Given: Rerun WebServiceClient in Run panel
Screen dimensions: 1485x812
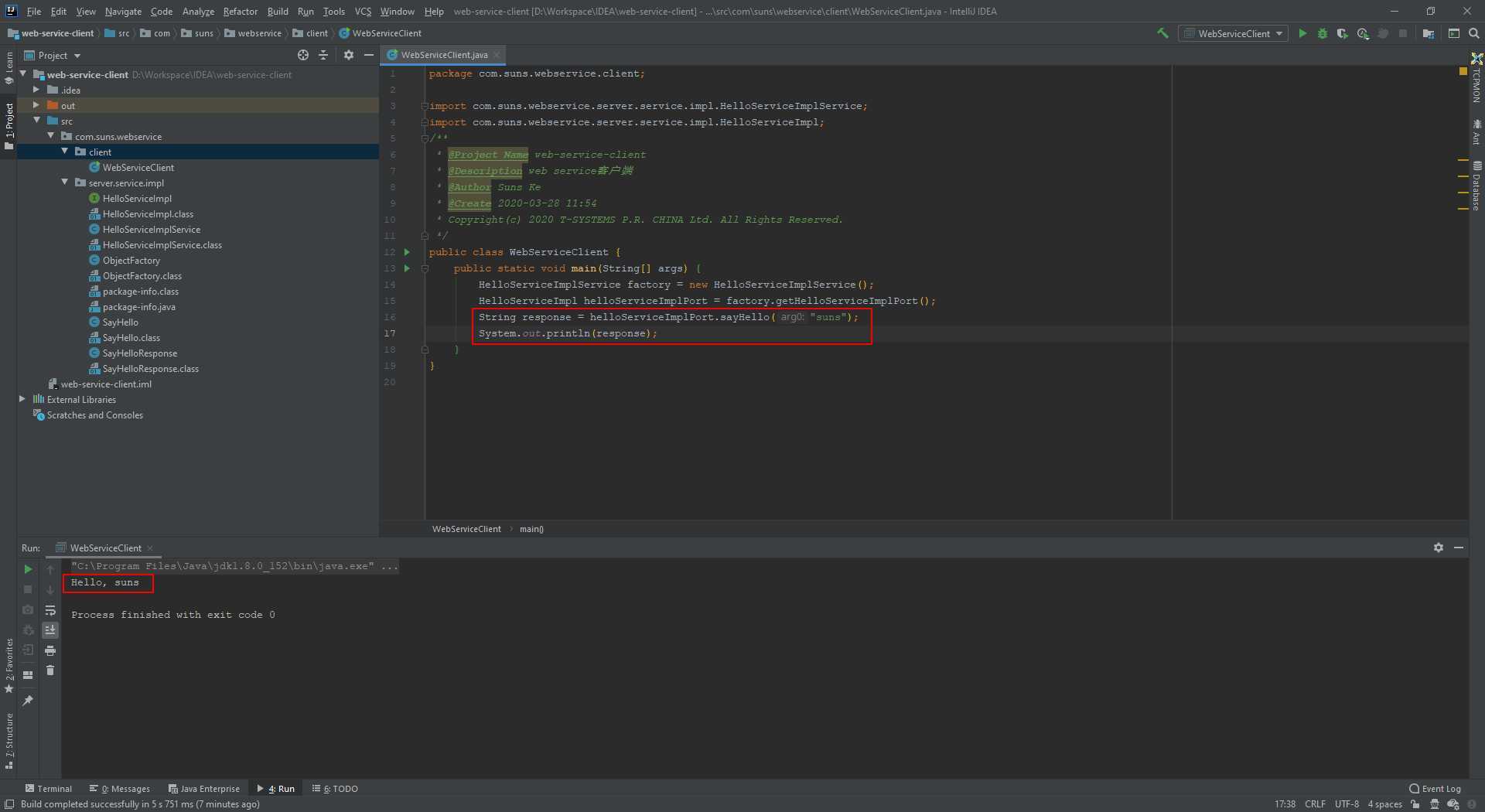Looking at the screenshot, I should [x=28, y=569].
